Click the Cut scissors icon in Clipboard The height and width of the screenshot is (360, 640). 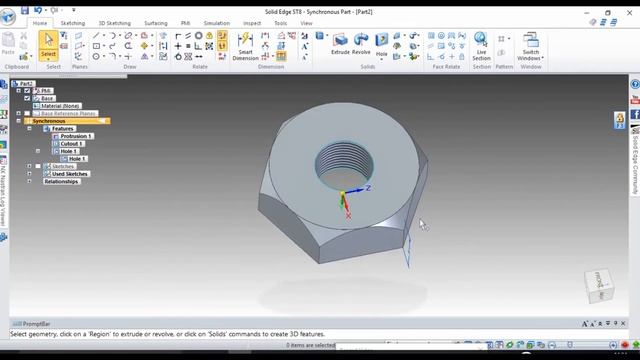pyautogui.click(x=24, y=36)
